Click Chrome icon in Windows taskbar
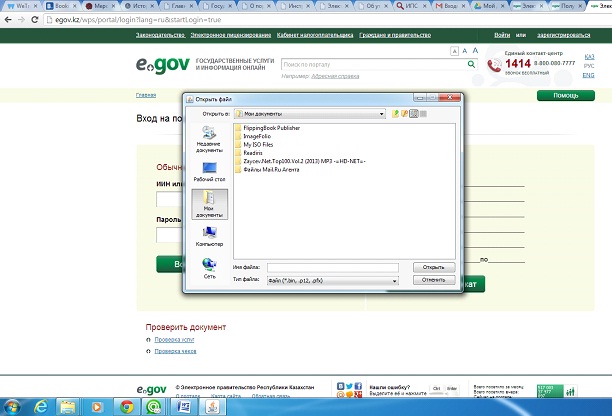The width and height of the screenshot is (612, 416). (x=127, y=406)
